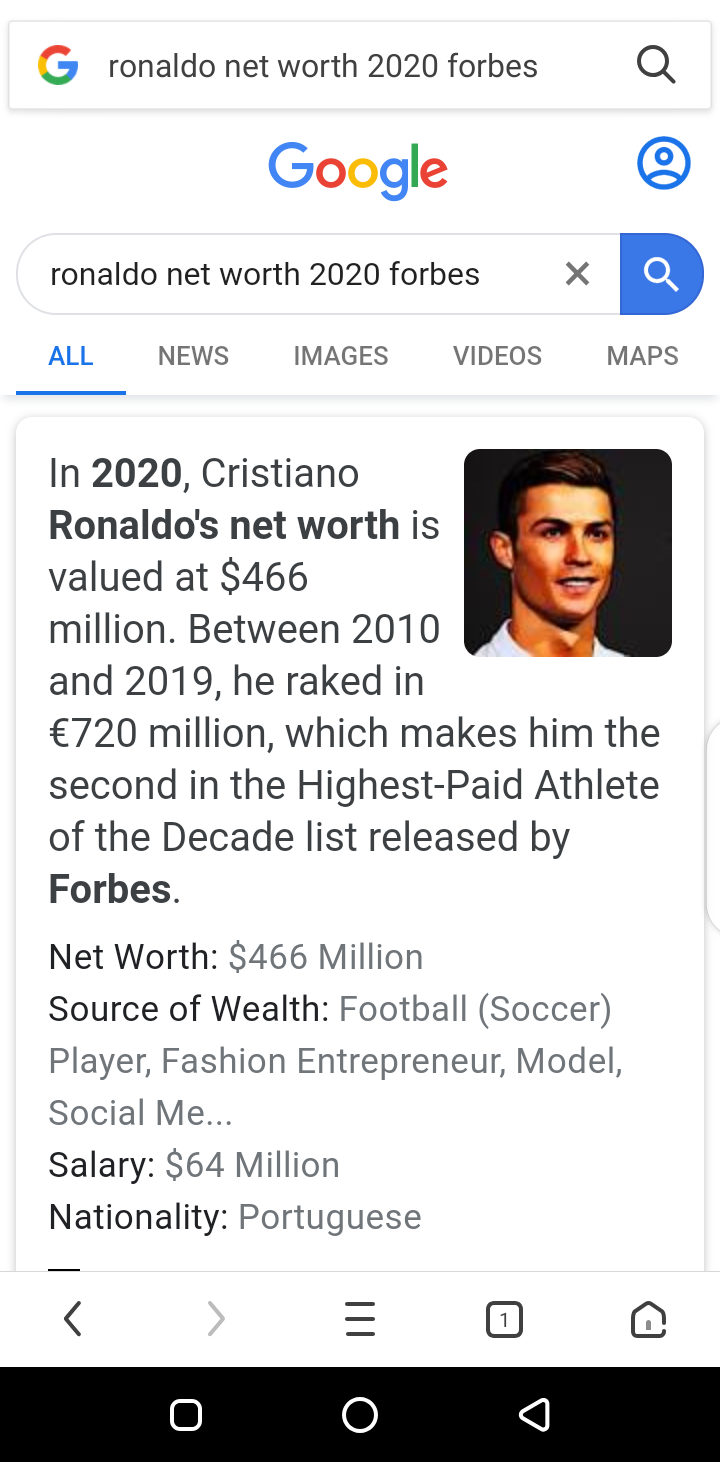The image size is (720, 1462).
Task: Clear the search query with the X
Action: click(x=577, y=274)
